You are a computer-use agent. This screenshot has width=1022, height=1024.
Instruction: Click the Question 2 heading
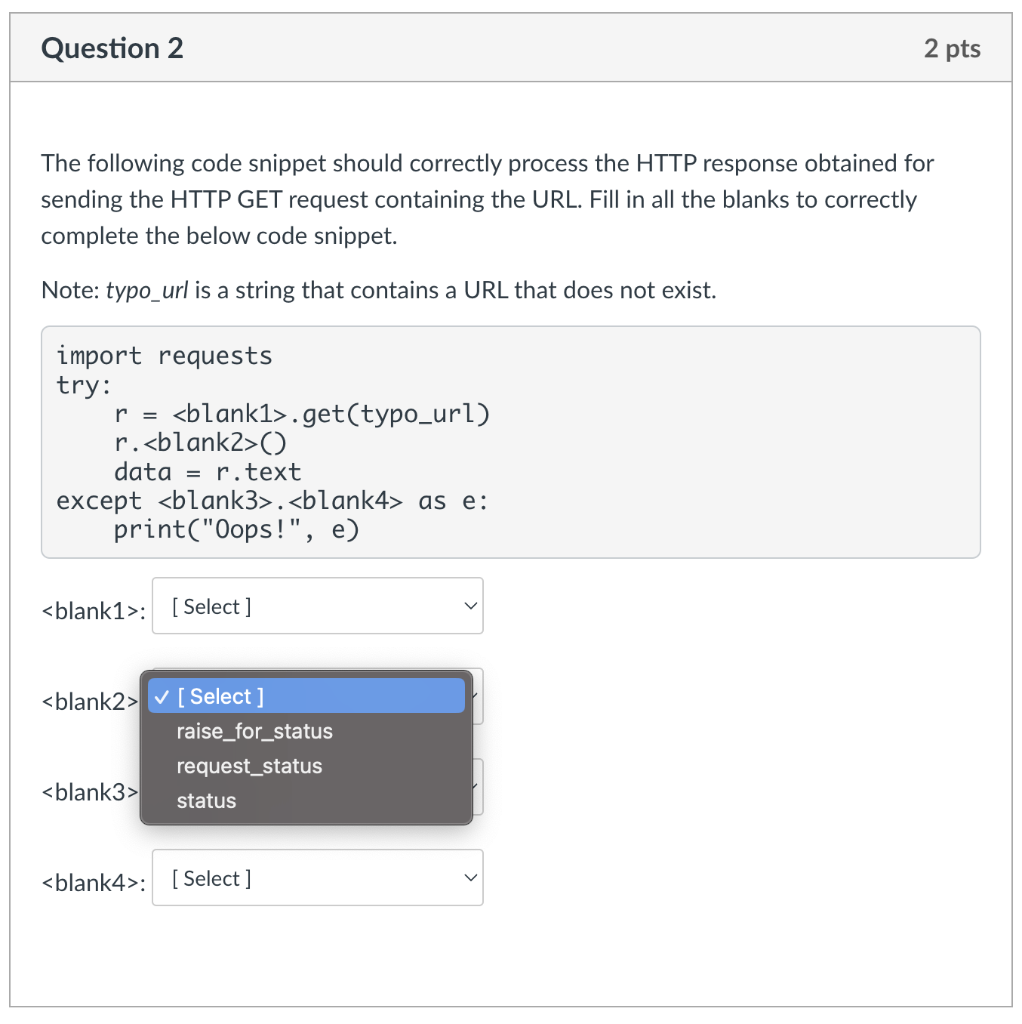tap(111, 48)
